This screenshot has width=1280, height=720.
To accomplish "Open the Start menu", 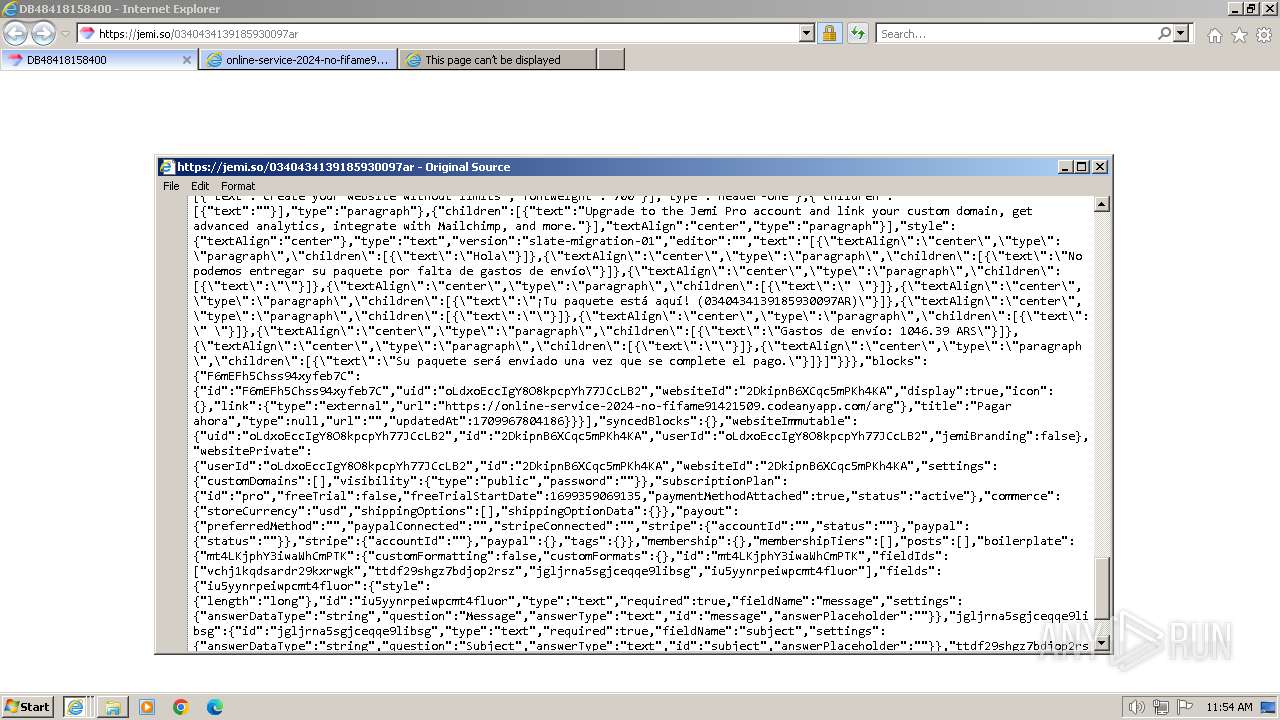I will point(27,706).
